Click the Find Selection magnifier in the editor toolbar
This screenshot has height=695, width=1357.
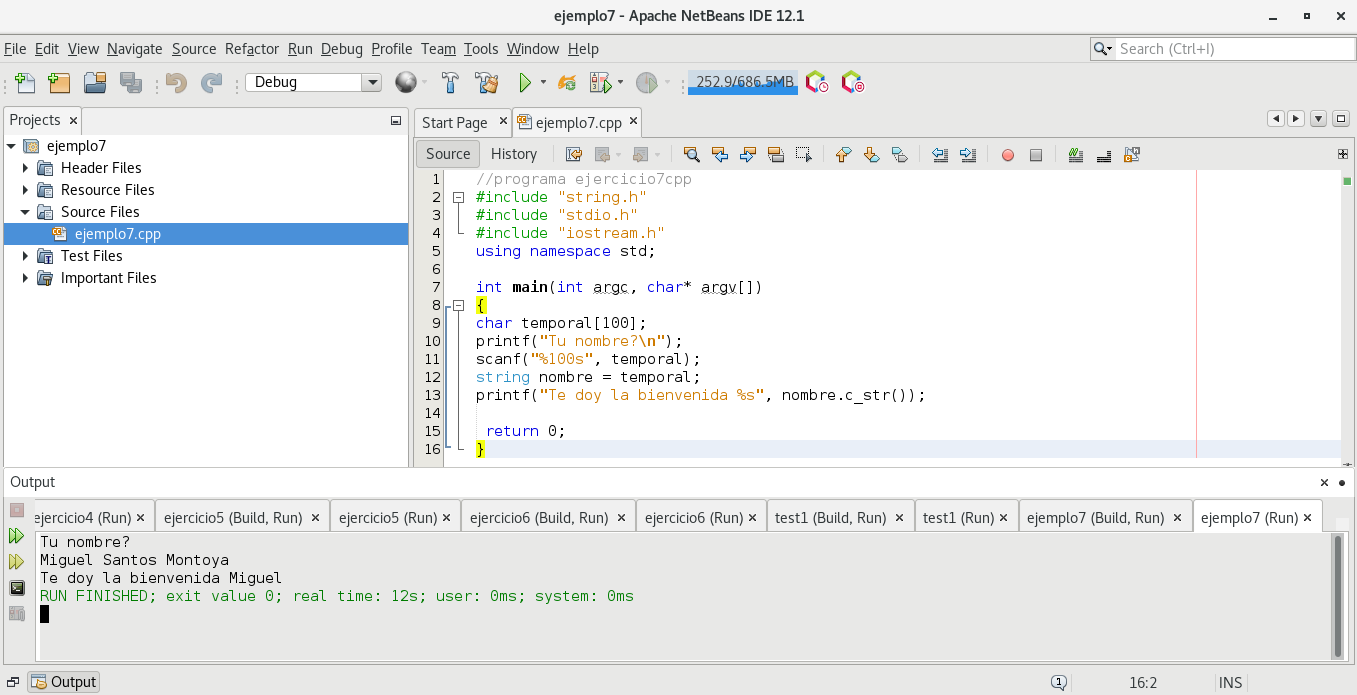691,154
